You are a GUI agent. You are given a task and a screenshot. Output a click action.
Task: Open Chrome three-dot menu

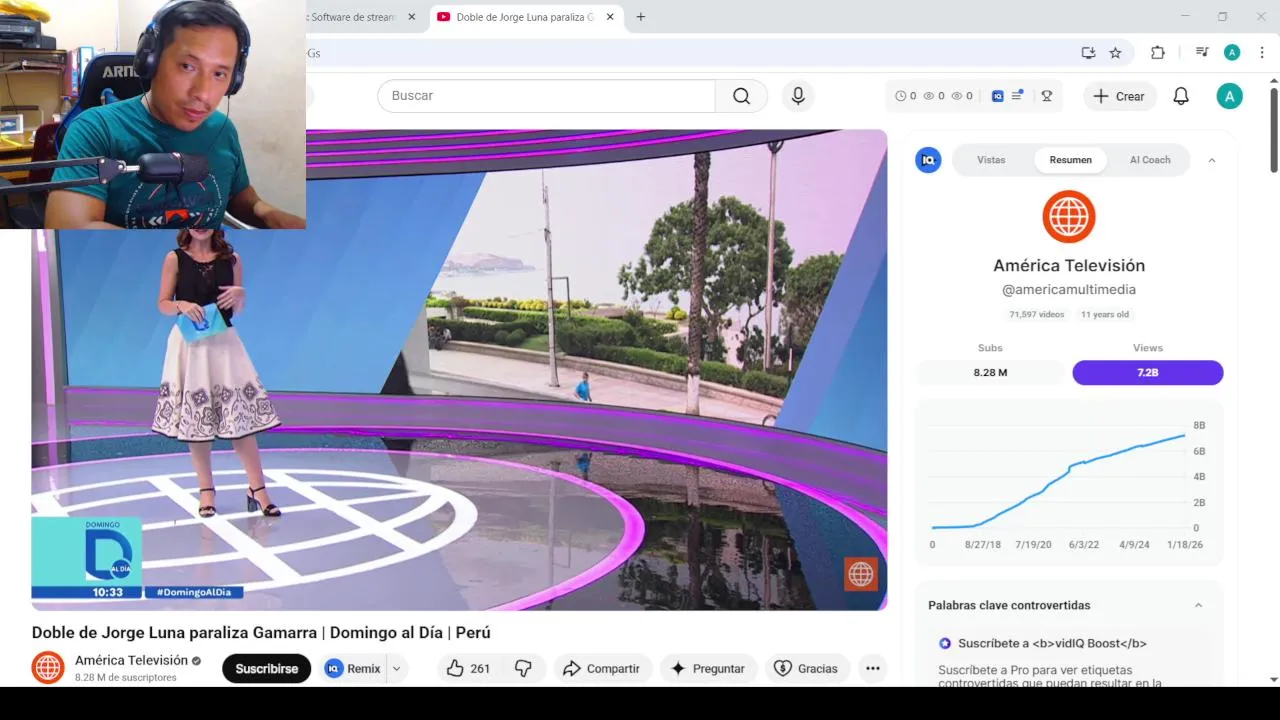(1262, 53)
